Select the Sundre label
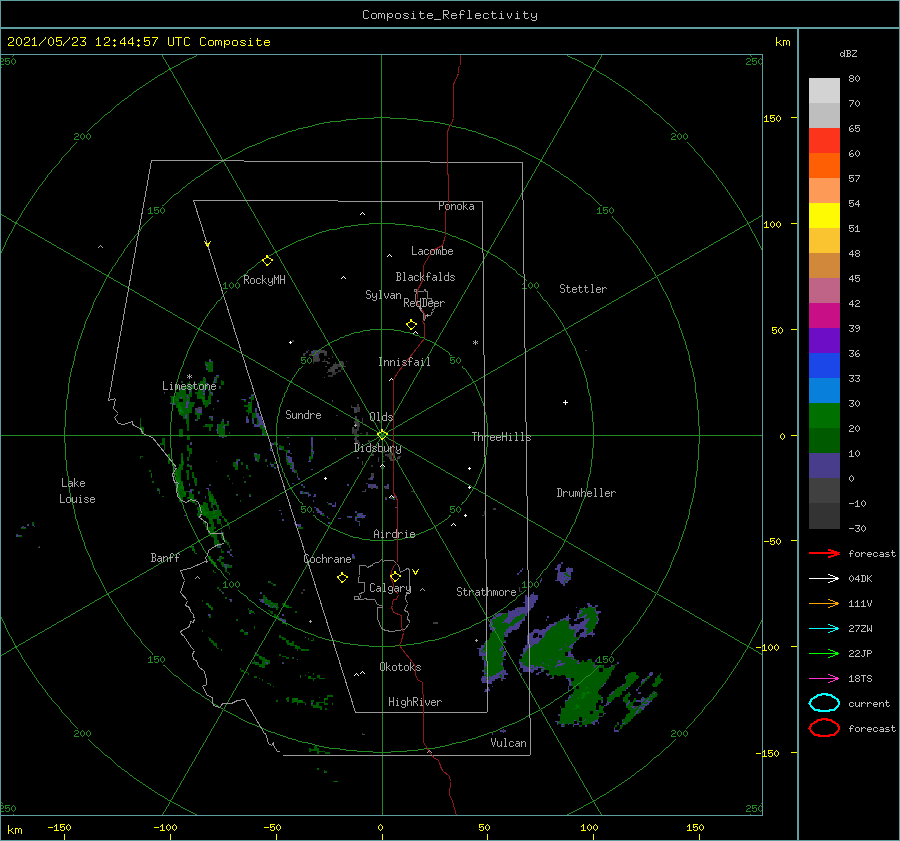Screen dimensions: 900x841 (303, 414)
